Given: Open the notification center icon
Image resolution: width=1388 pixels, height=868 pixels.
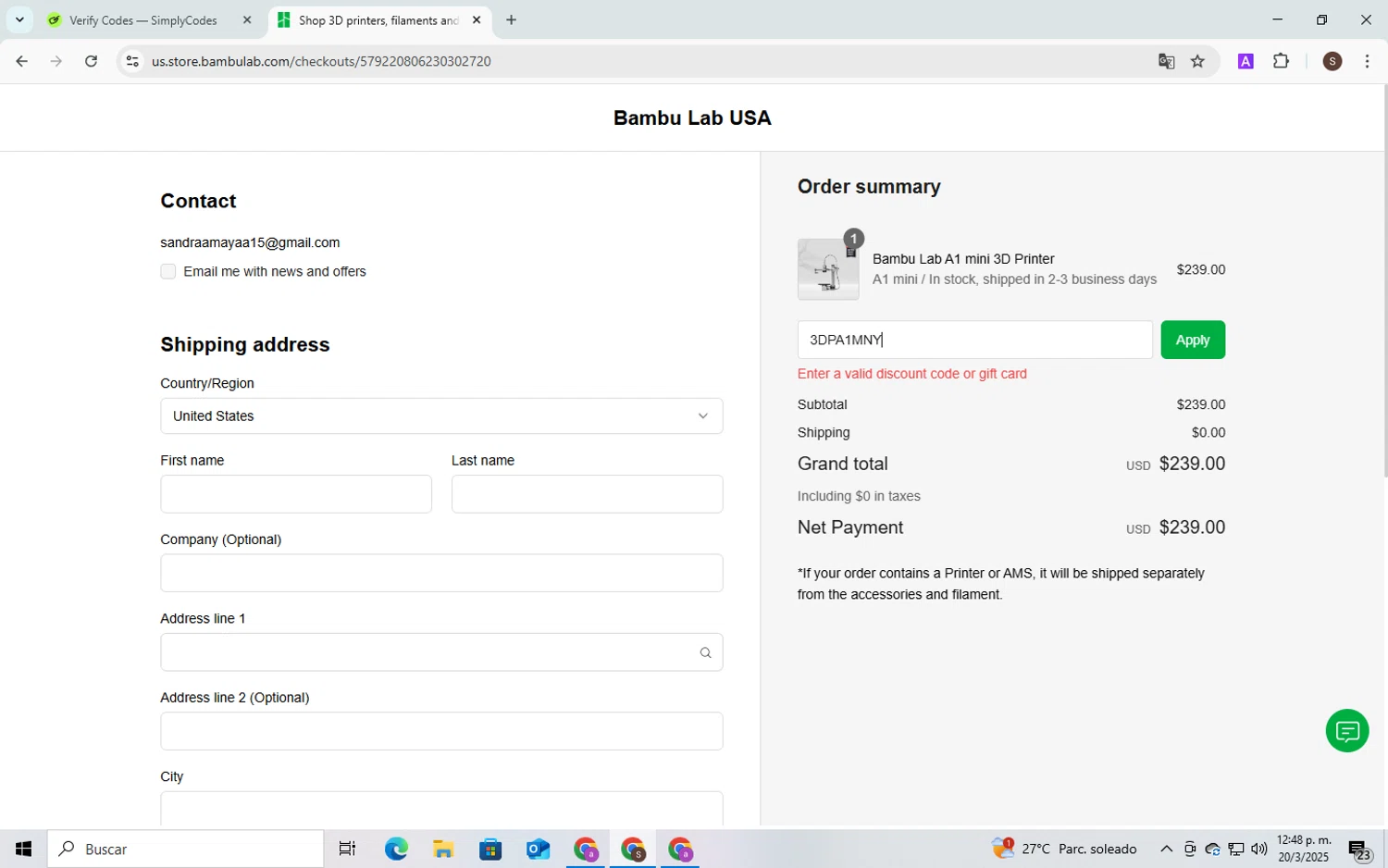Looking at the screenshot, I should click(1359, 849).
